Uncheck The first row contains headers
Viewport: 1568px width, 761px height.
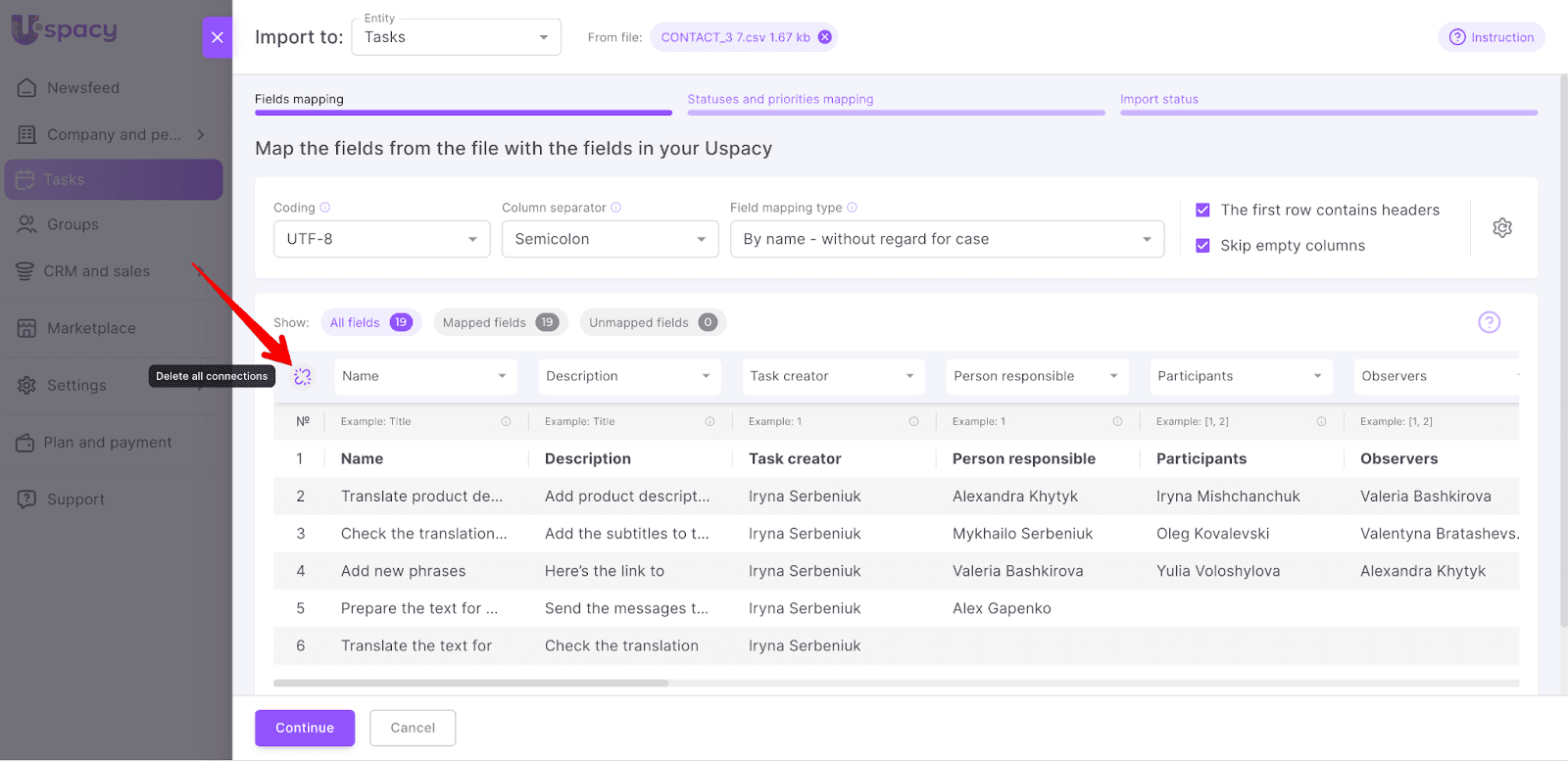coord(1202,210)
